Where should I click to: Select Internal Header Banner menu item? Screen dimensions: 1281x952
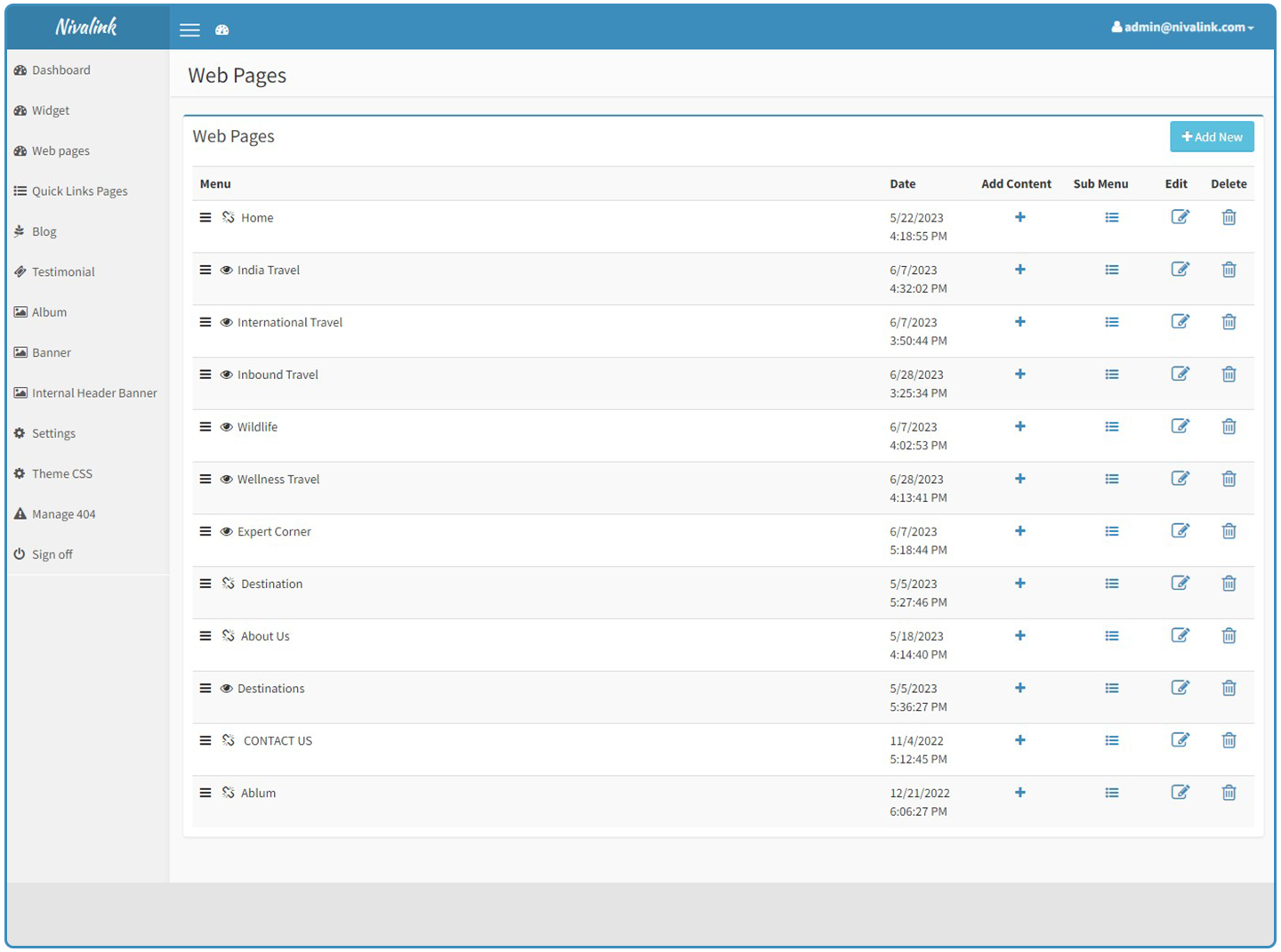pyautogui.click(x=93, y=393)
